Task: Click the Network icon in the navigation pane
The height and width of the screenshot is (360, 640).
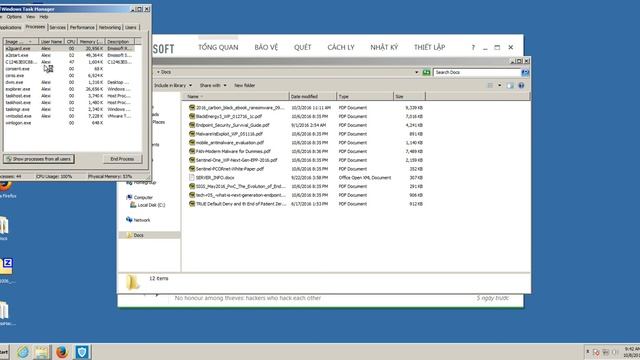Action: (129, 220)
